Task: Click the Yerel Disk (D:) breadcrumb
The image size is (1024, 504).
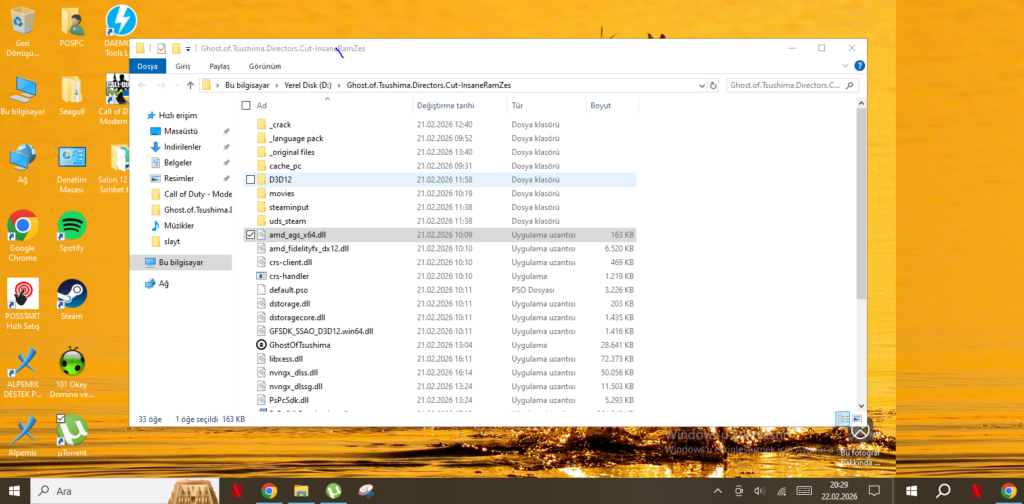Action: click(308, 86)
